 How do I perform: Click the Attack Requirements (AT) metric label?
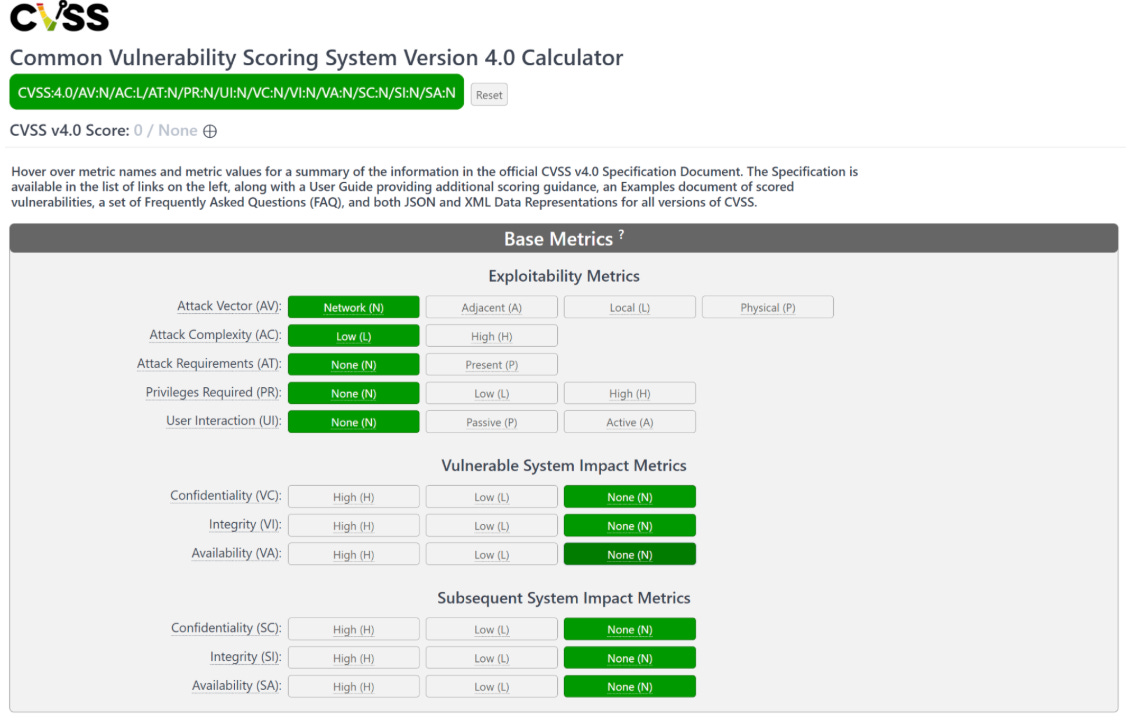[209, 363]
